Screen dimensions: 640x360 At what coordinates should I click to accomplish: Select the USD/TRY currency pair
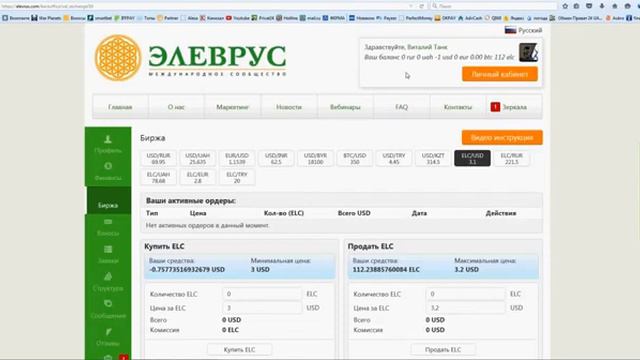(x=393, y=158)
